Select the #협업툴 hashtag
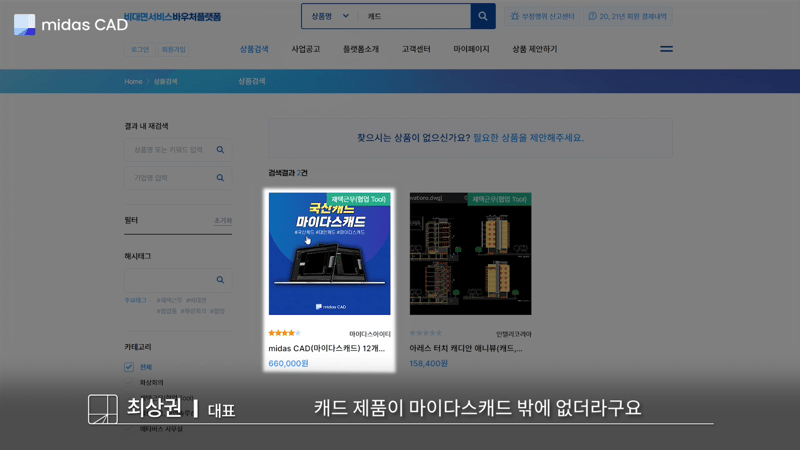 [x=166, y=311]
